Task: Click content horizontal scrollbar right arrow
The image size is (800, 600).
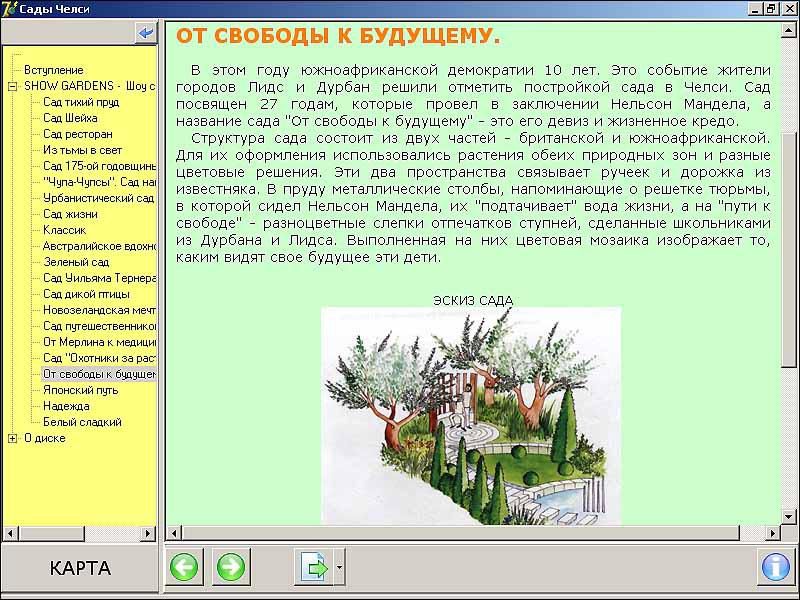Action: click(x=773, y=533)
